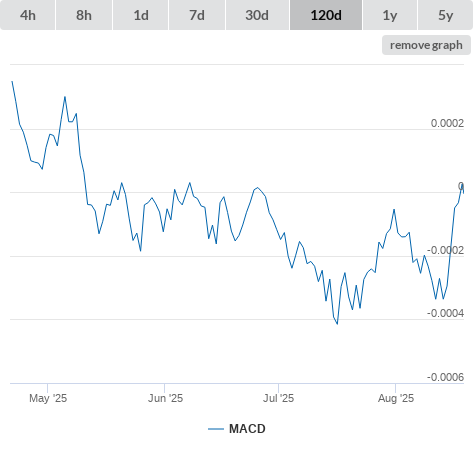Screen dimensions: 474x455
Task: Click the MACD legend line marker
Action: [216, 429]
